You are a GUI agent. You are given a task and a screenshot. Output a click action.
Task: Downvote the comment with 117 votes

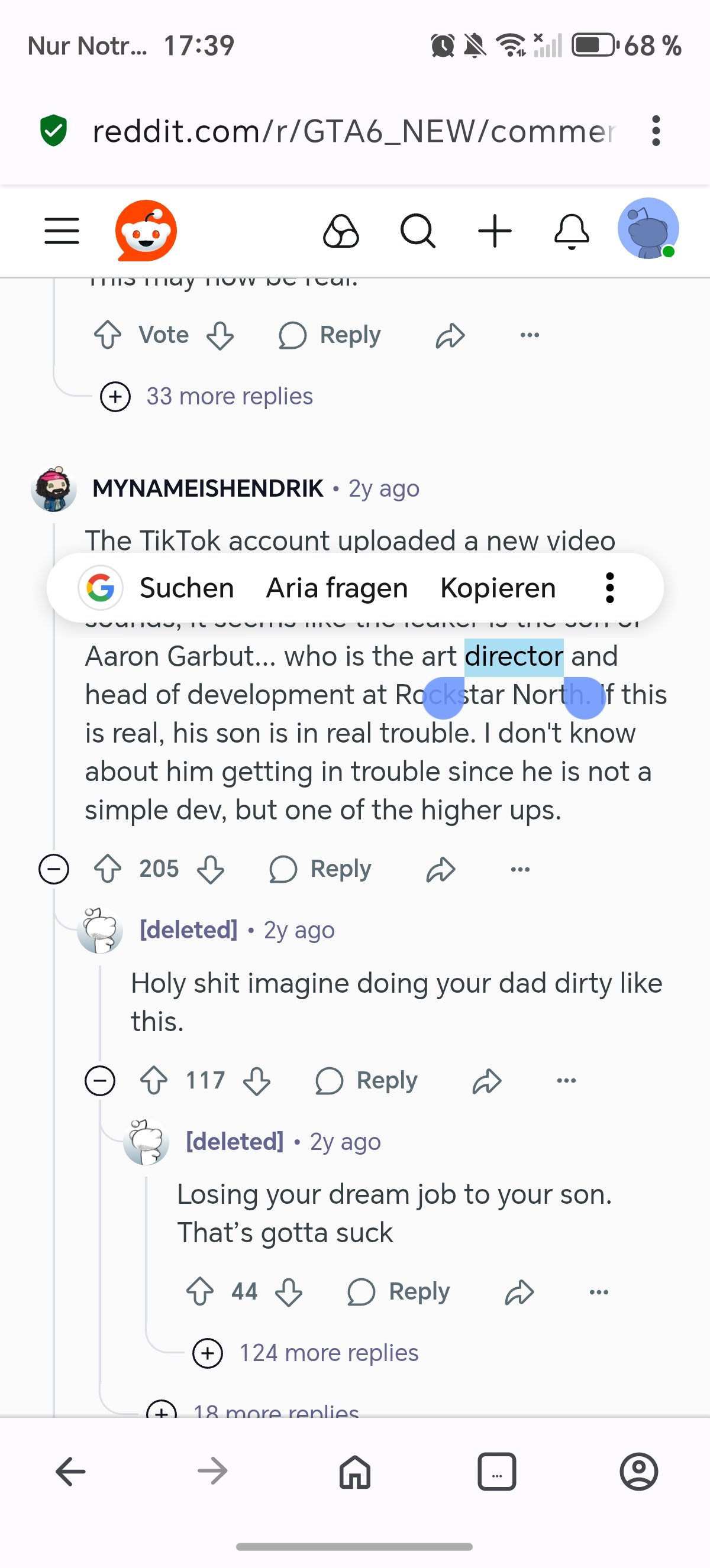(x=257, y=1080)
